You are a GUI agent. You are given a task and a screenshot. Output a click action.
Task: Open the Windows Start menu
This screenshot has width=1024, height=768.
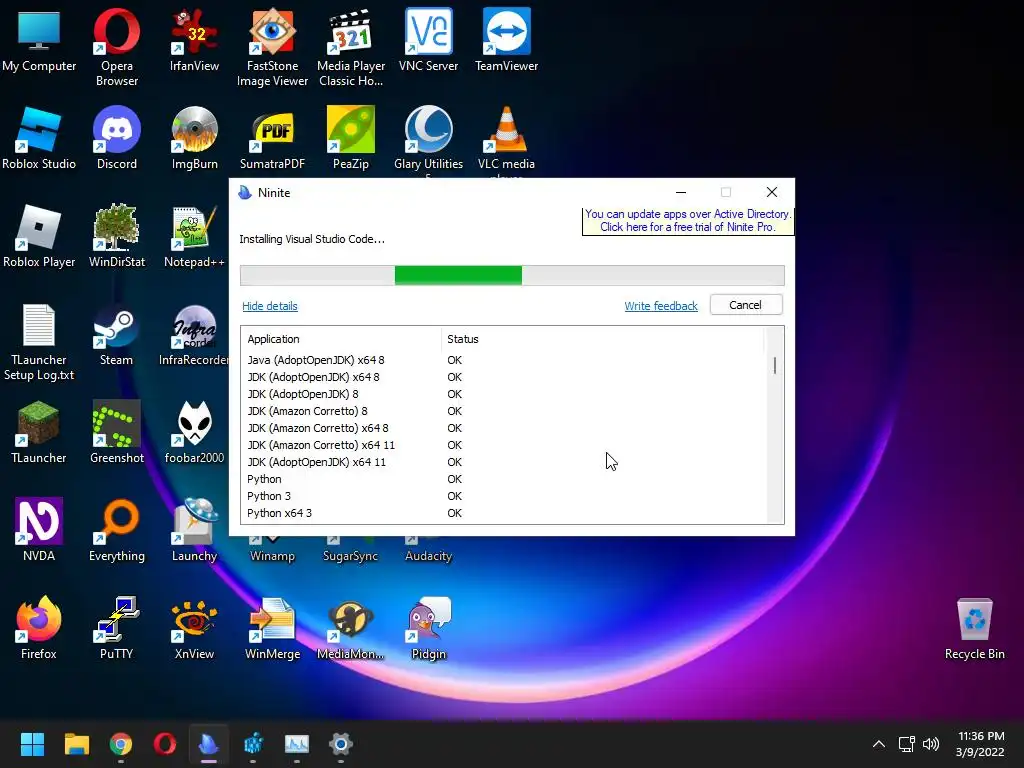(32, 744)
